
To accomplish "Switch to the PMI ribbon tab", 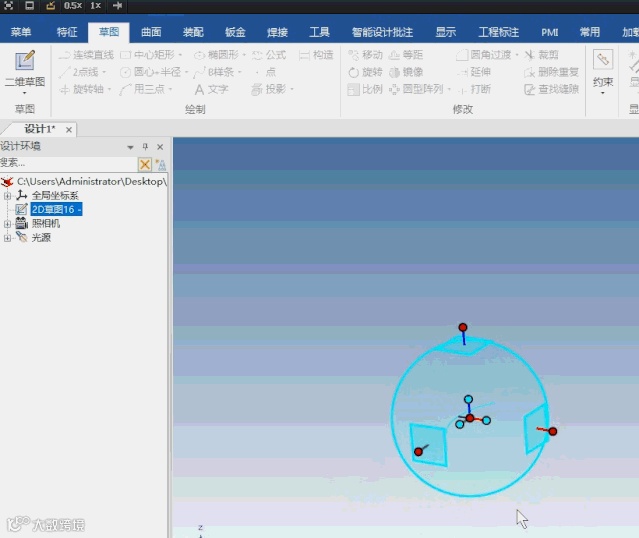I will (x=549, y=32).
